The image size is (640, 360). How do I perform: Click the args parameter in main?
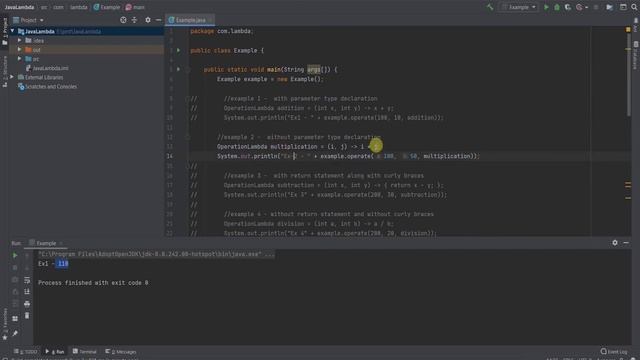pos(314,69)
